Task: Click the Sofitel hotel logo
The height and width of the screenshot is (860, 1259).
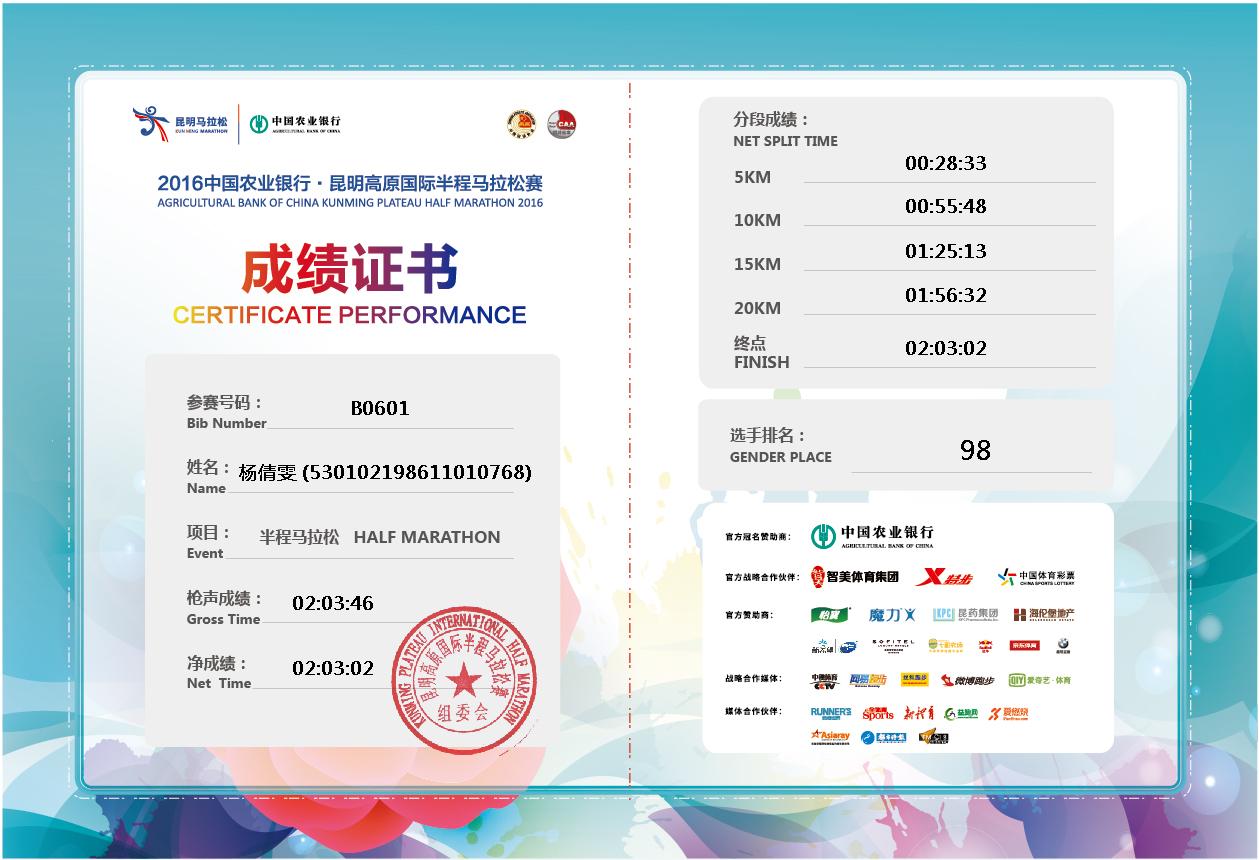Action: [893, 646]
